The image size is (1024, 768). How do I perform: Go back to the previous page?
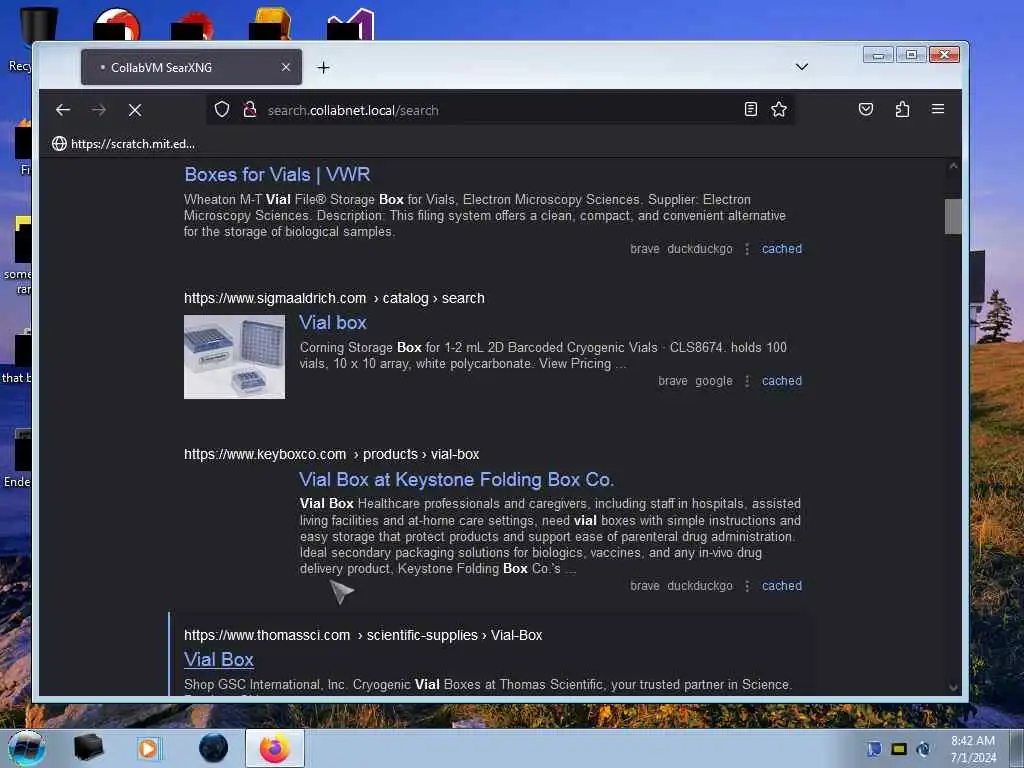[x=63, y=110]
